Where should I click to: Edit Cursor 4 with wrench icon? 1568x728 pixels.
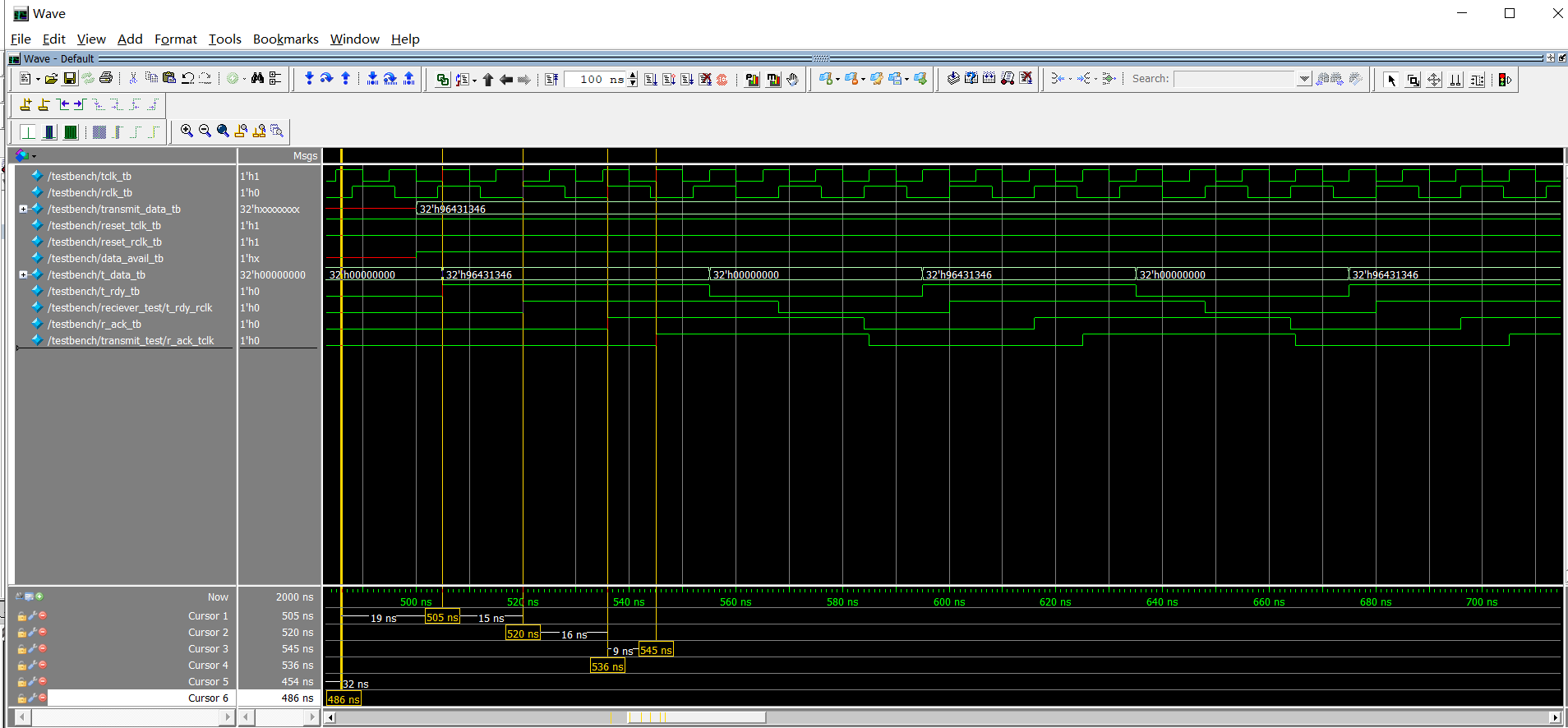click(33, 665)
